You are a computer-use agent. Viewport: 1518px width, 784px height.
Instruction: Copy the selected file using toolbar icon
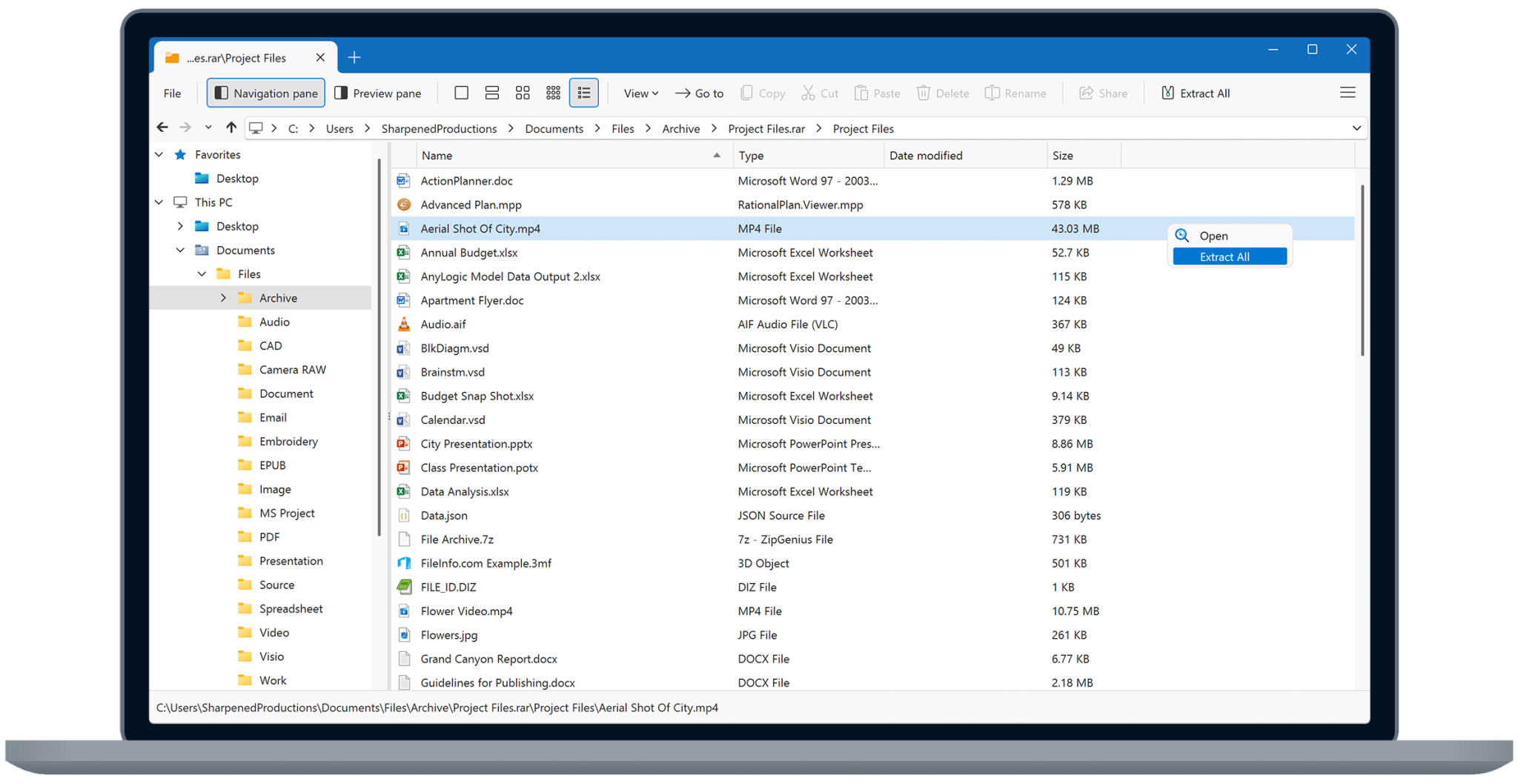click(762, 93)
